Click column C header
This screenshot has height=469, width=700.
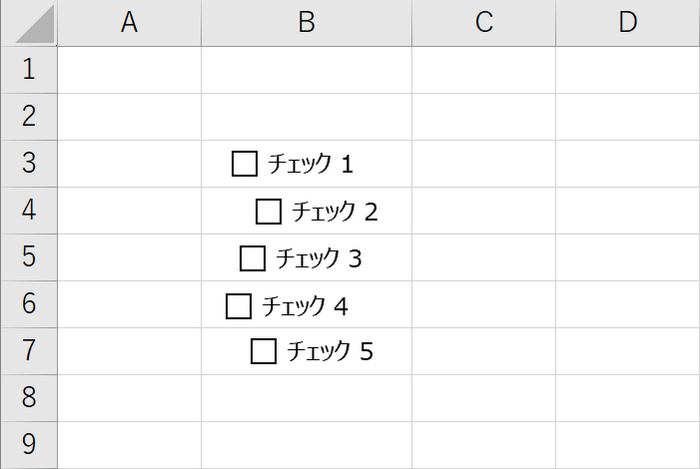(x=484, y=23)
